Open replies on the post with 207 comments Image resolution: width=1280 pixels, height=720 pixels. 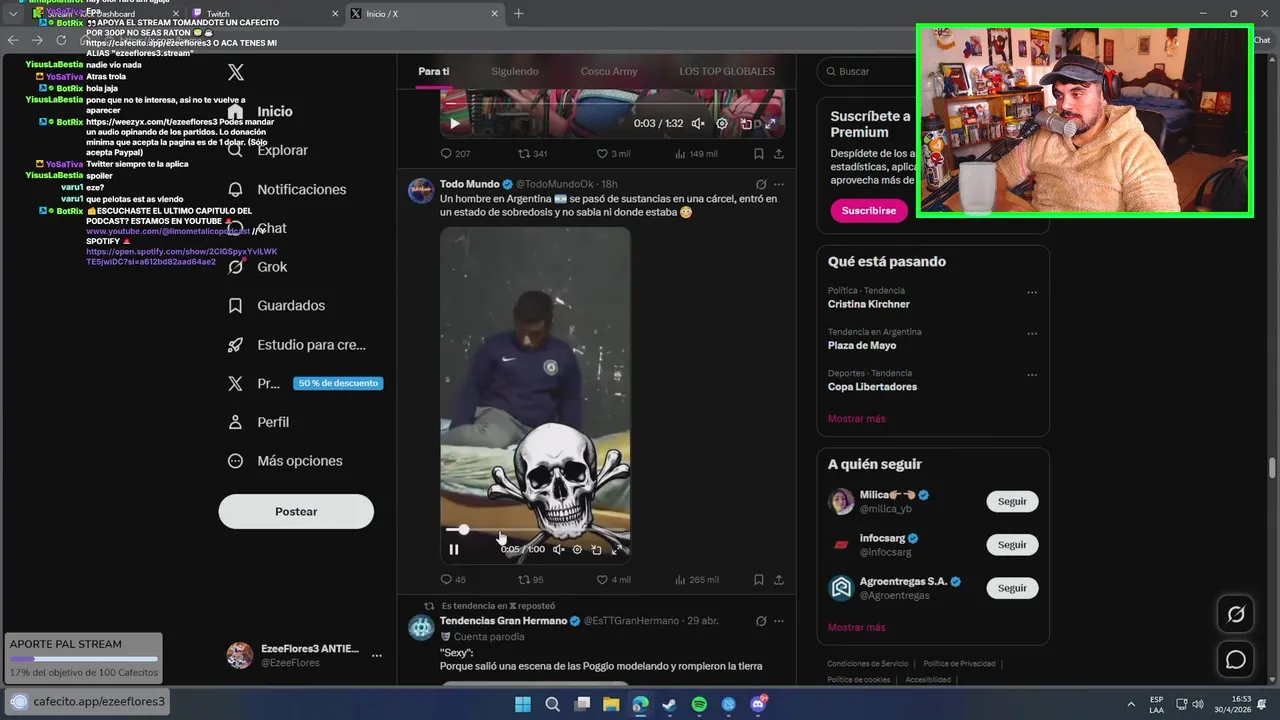(455, 154)
